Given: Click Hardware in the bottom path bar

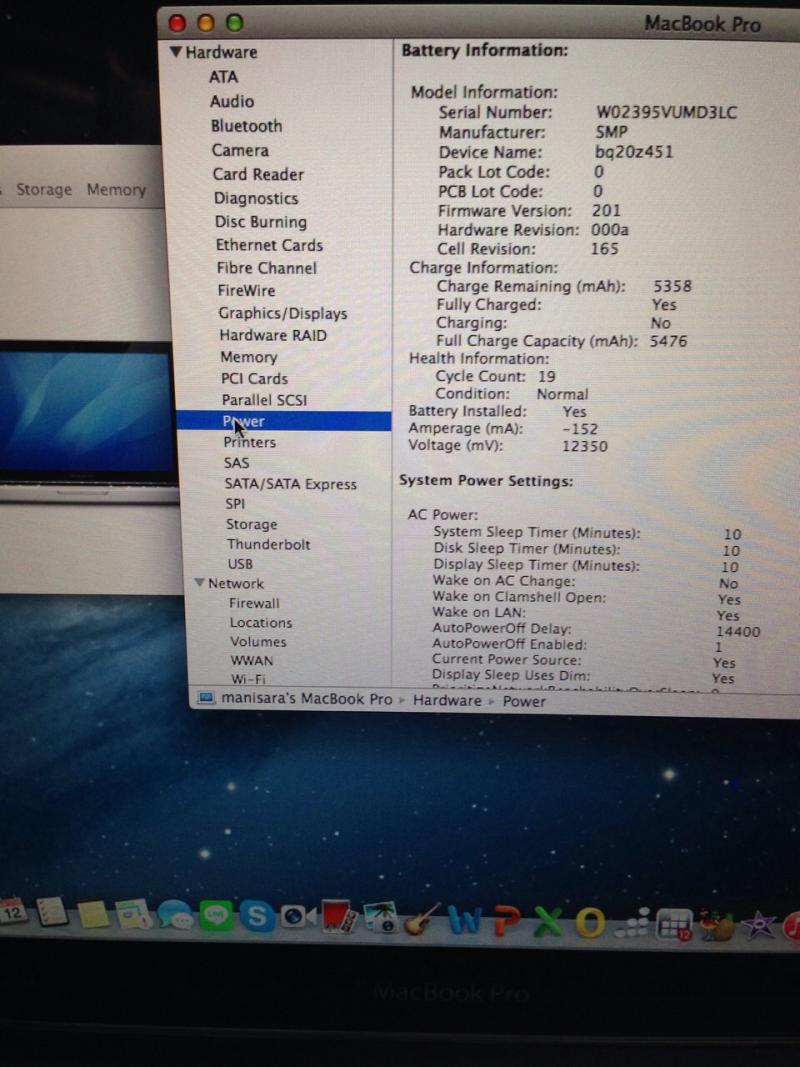Looking at the screenshot, I should click(447, 700).
